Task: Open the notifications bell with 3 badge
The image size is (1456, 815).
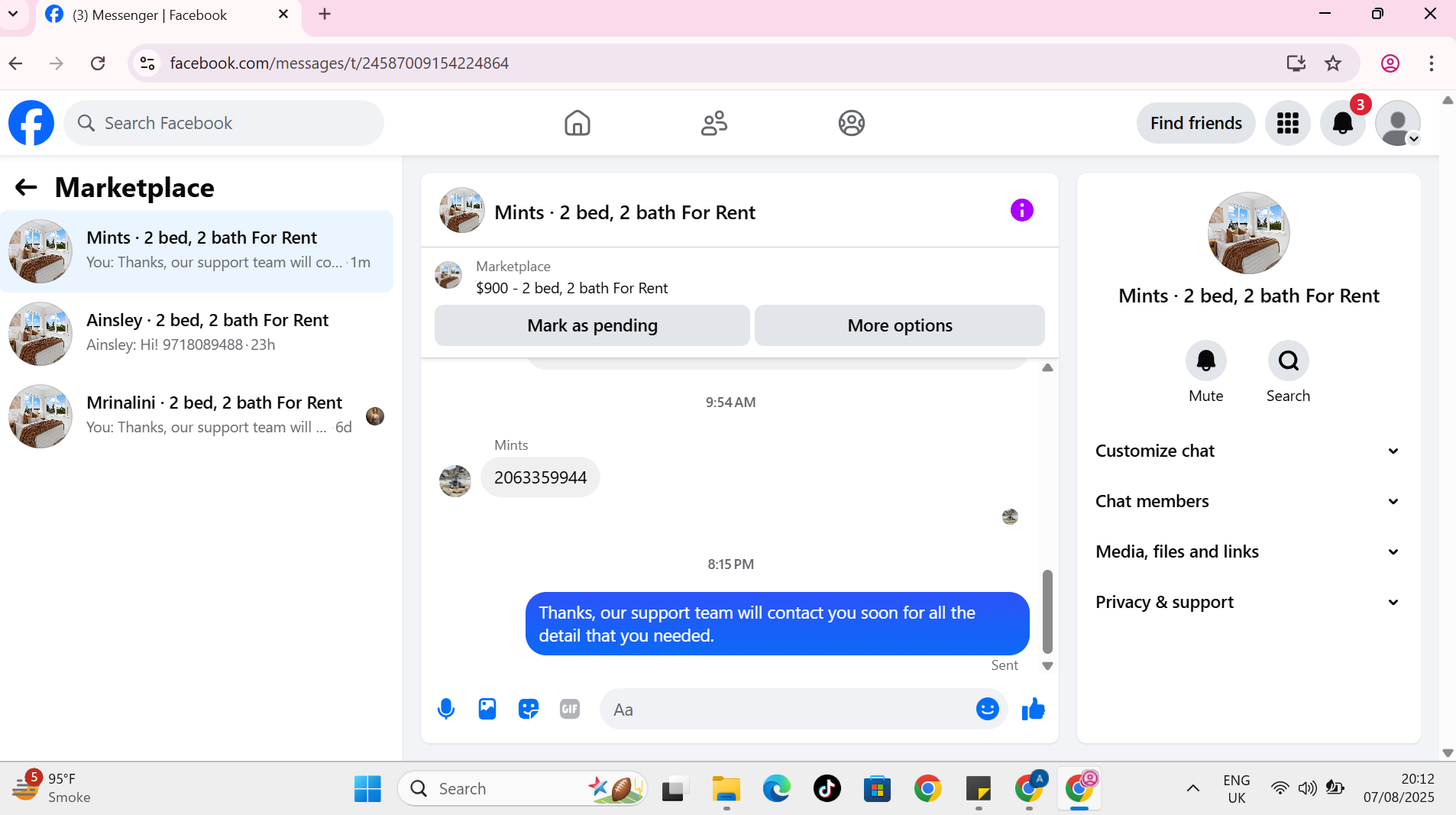Action: (x=1343, y=123)
